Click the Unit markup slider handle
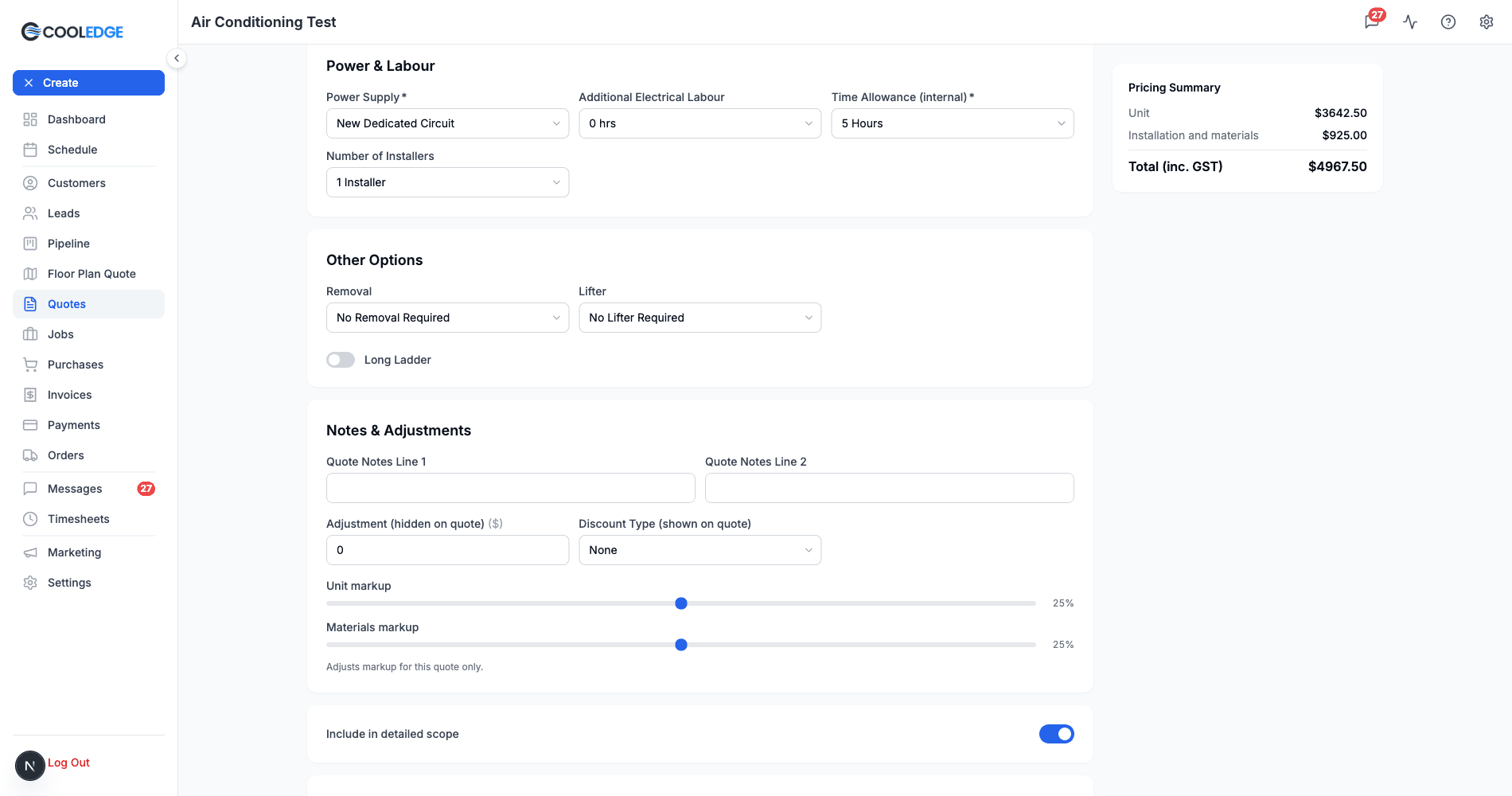The image size is (1512, 796). (681, 603)
